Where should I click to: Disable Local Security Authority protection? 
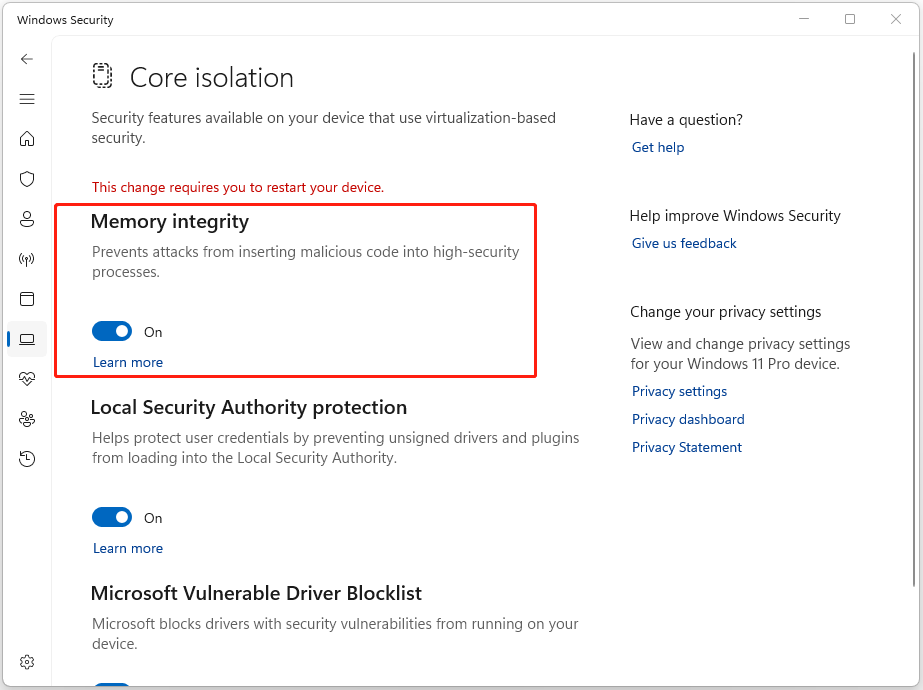tap(112, 517)
